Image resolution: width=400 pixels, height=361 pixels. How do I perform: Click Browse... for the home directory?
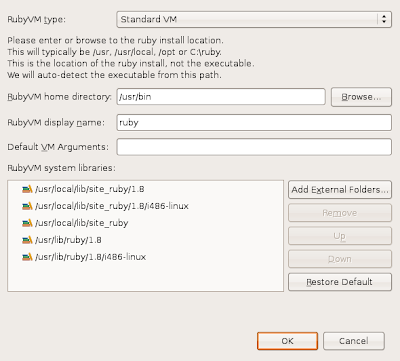tap(361, 97)
